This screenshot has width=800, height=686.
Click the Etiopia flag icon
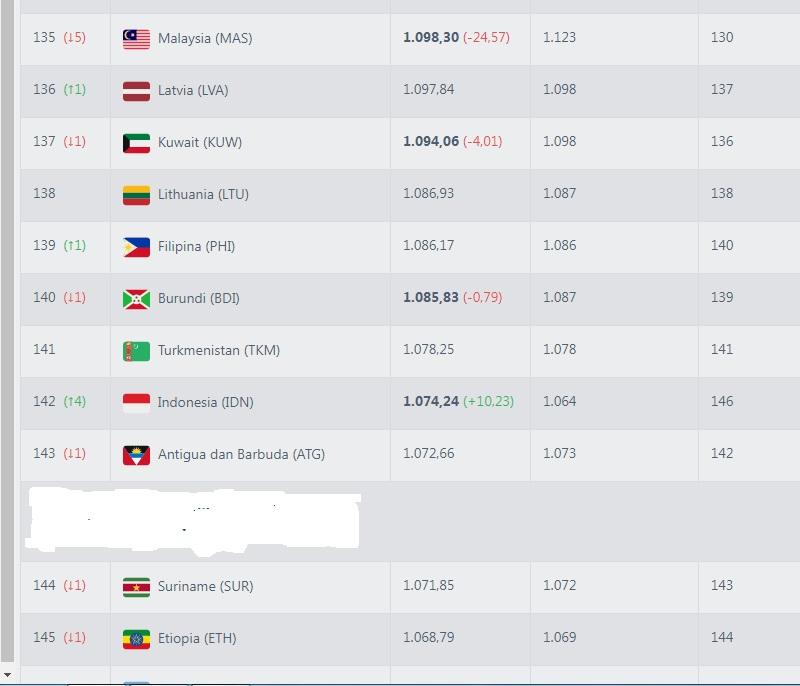136,638
